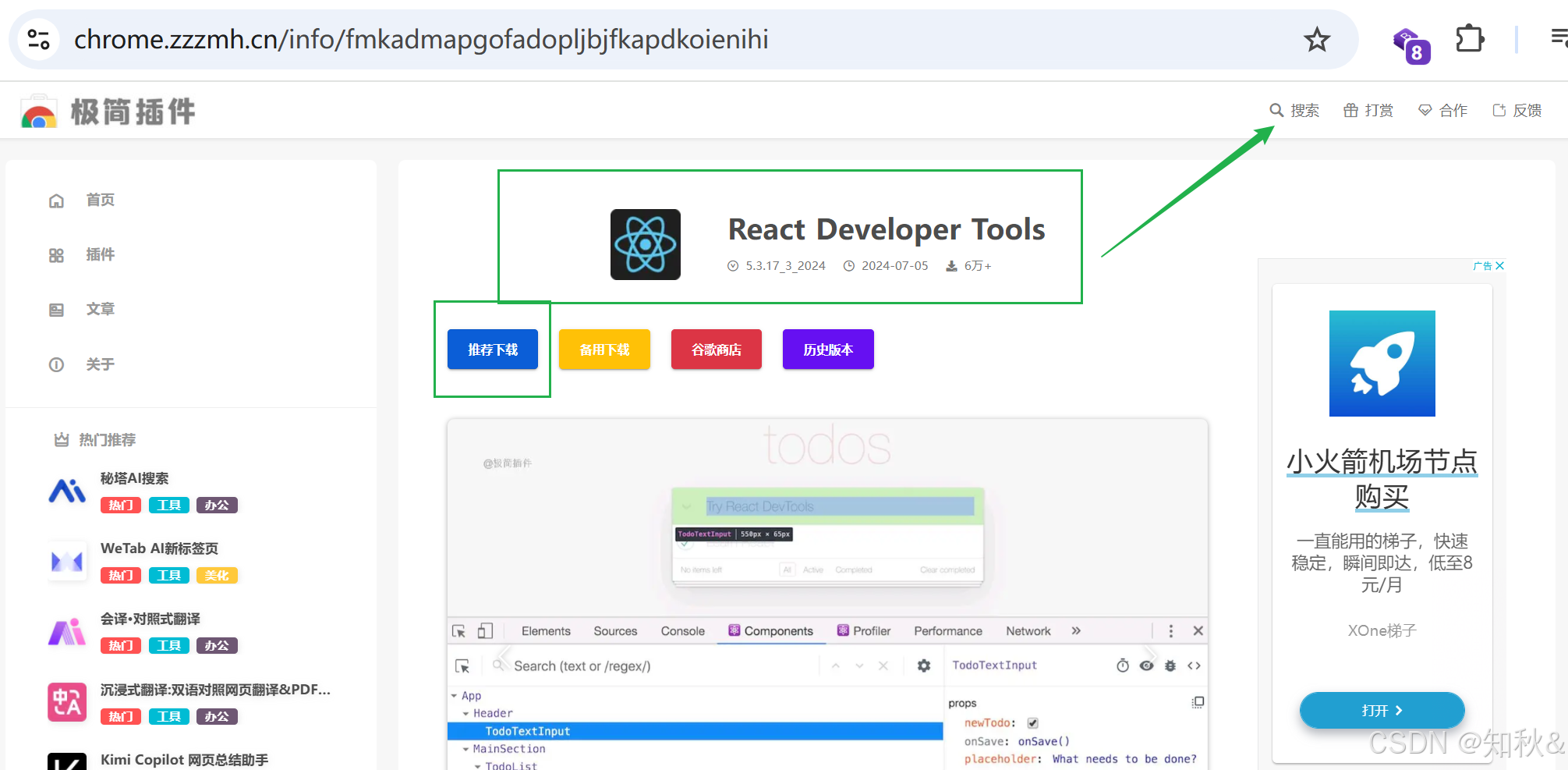Select the Profiler devtools tab
Image resolution: width=1568 pixels, height=770 pixels.
point(863,631)
